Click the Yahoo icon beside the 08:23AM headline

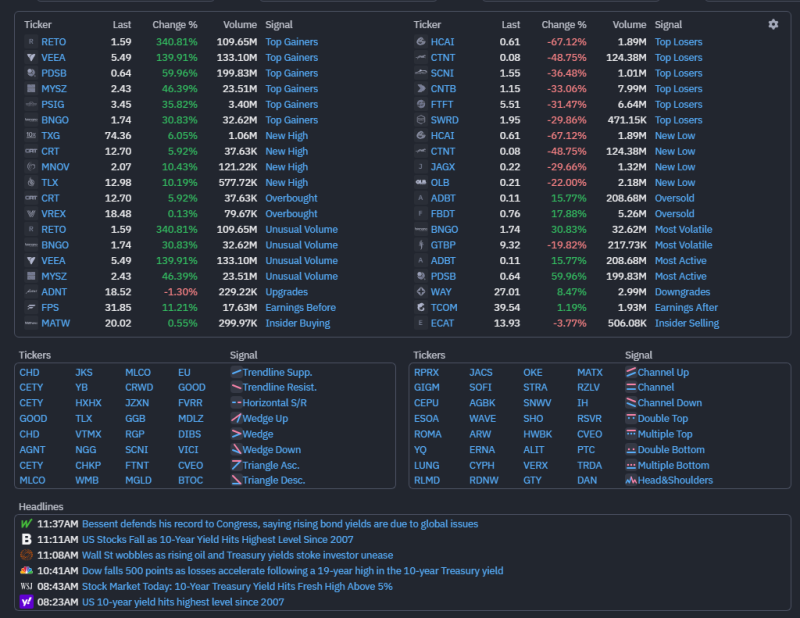coord(27,602)
